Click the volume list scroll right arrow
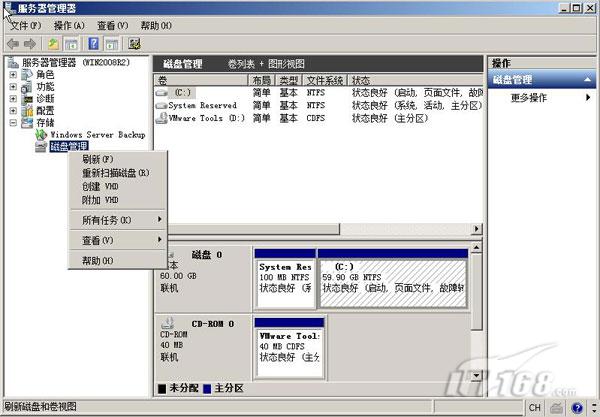The height and width of the screenshot is (417, 600). click(476, 229)
